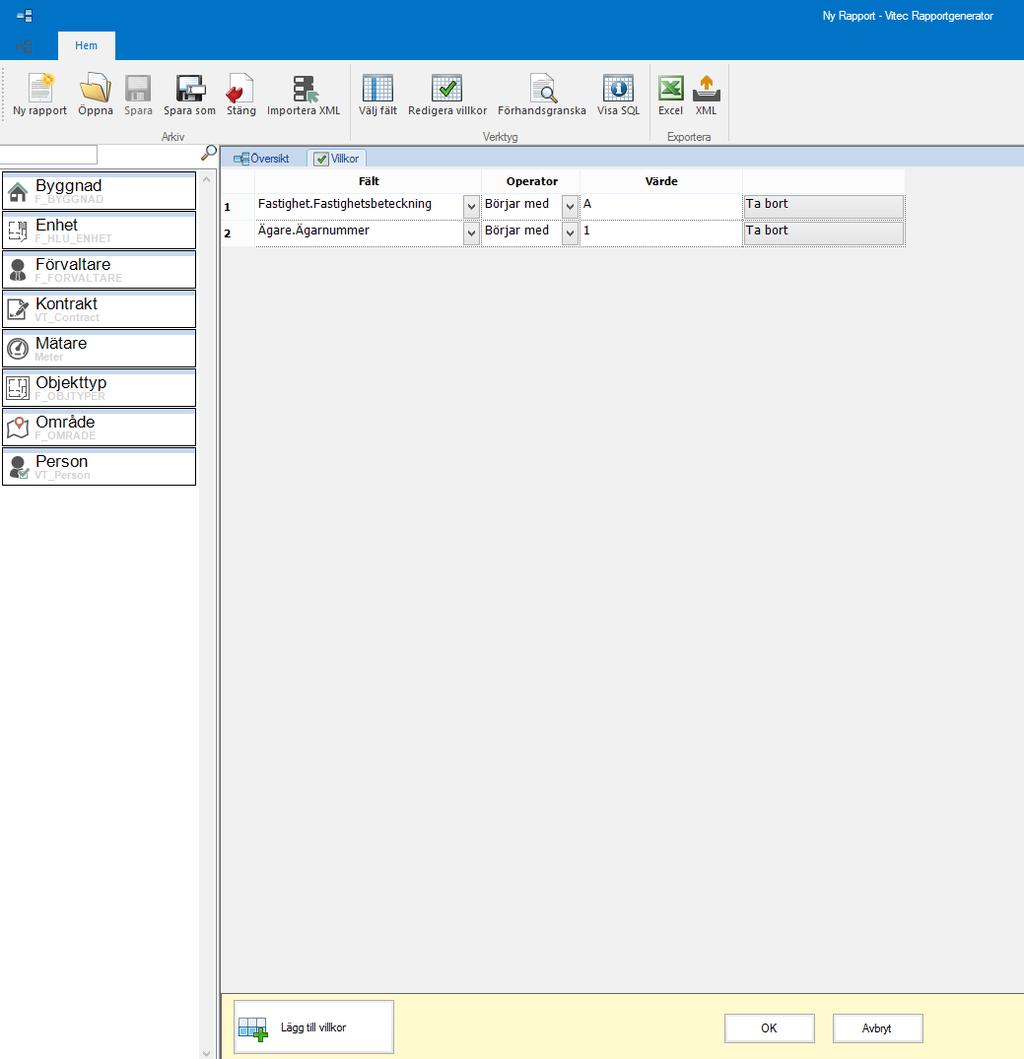This screenshot has height=1059, width=1024.
Task: Select the Förvaltare table
Action: click(x=99, y=269)
